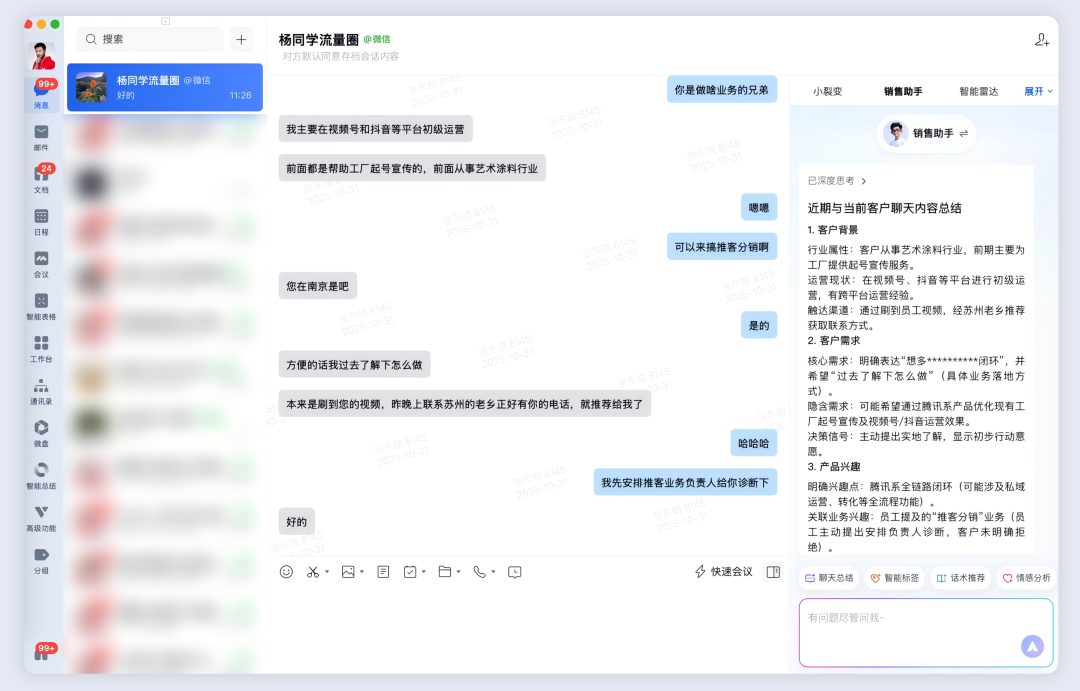
Task: Open the voice call phone icon
Action: [481, 571]
